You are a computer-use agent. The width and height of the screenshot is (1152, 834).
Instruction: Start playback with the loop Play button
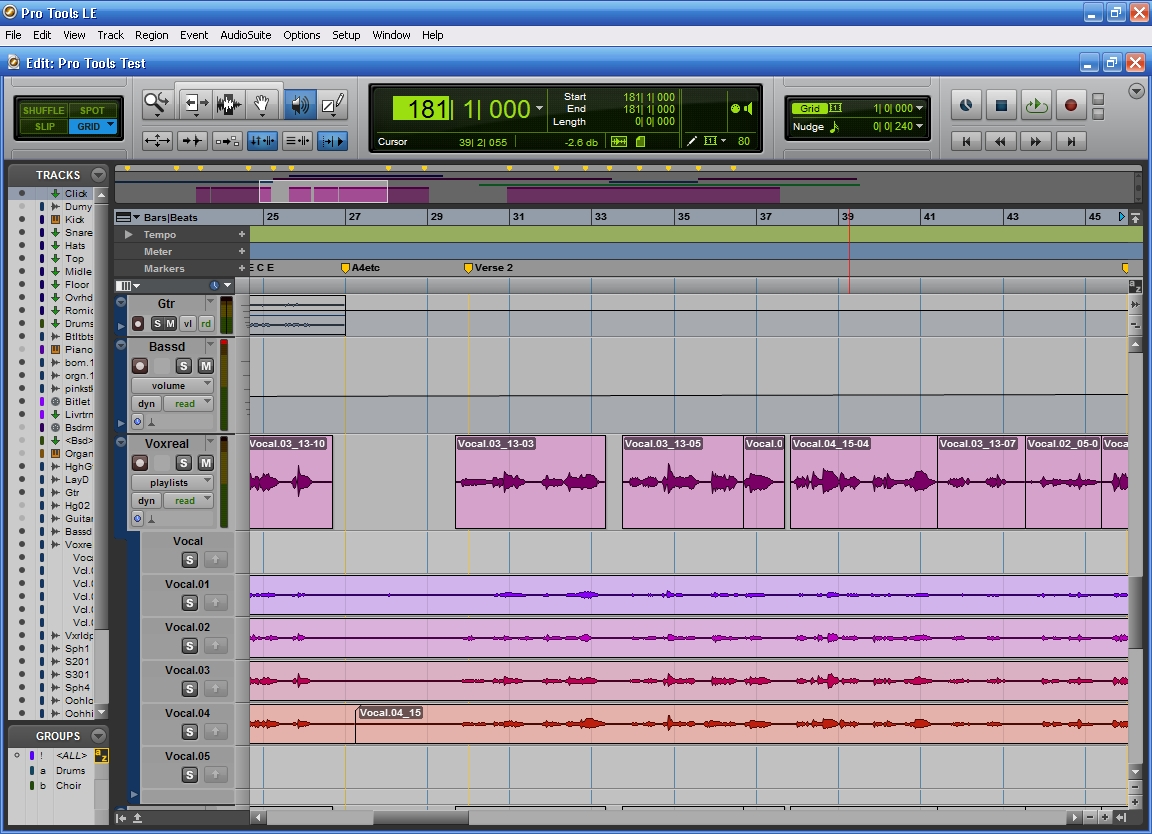click(x=1036, y=105)
